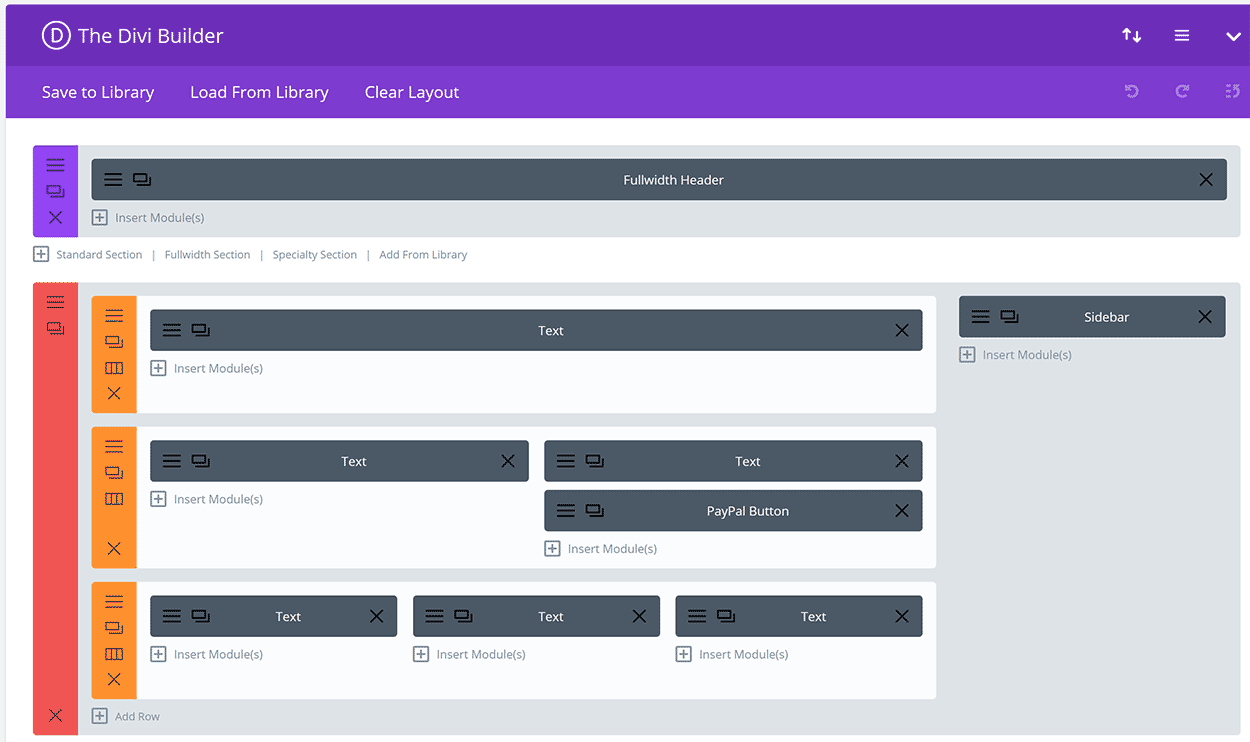Change column structure of two-column row

114,498
